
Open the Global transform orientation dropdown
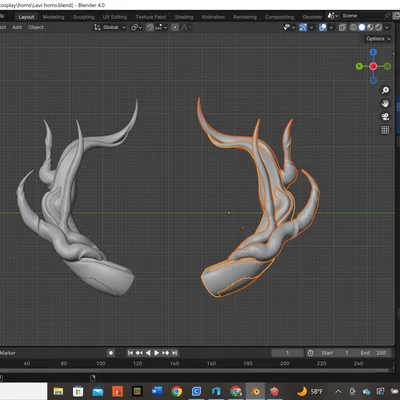[110, 27]
